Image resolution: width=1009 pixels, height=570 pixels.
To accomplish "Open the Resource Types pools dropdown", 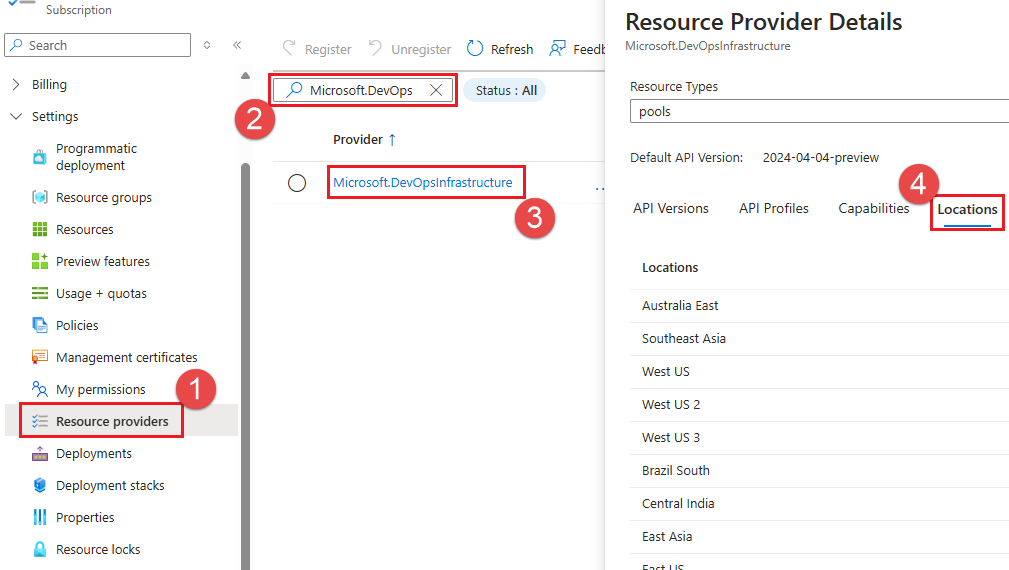I will coord(820,112).
